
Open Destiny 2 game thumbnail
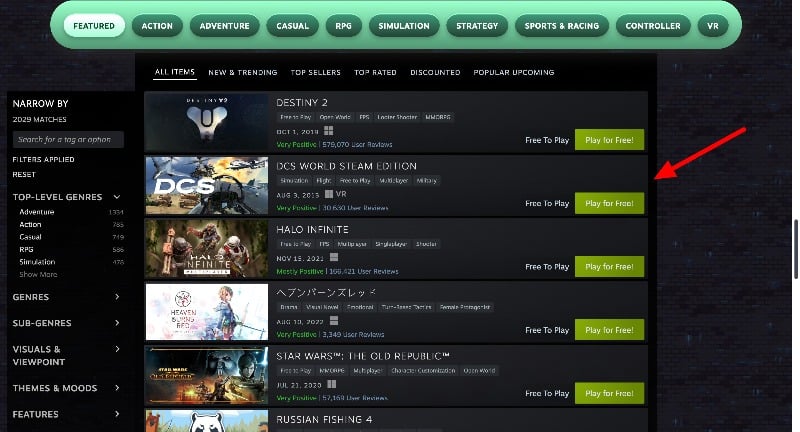[x=207, y=121]
